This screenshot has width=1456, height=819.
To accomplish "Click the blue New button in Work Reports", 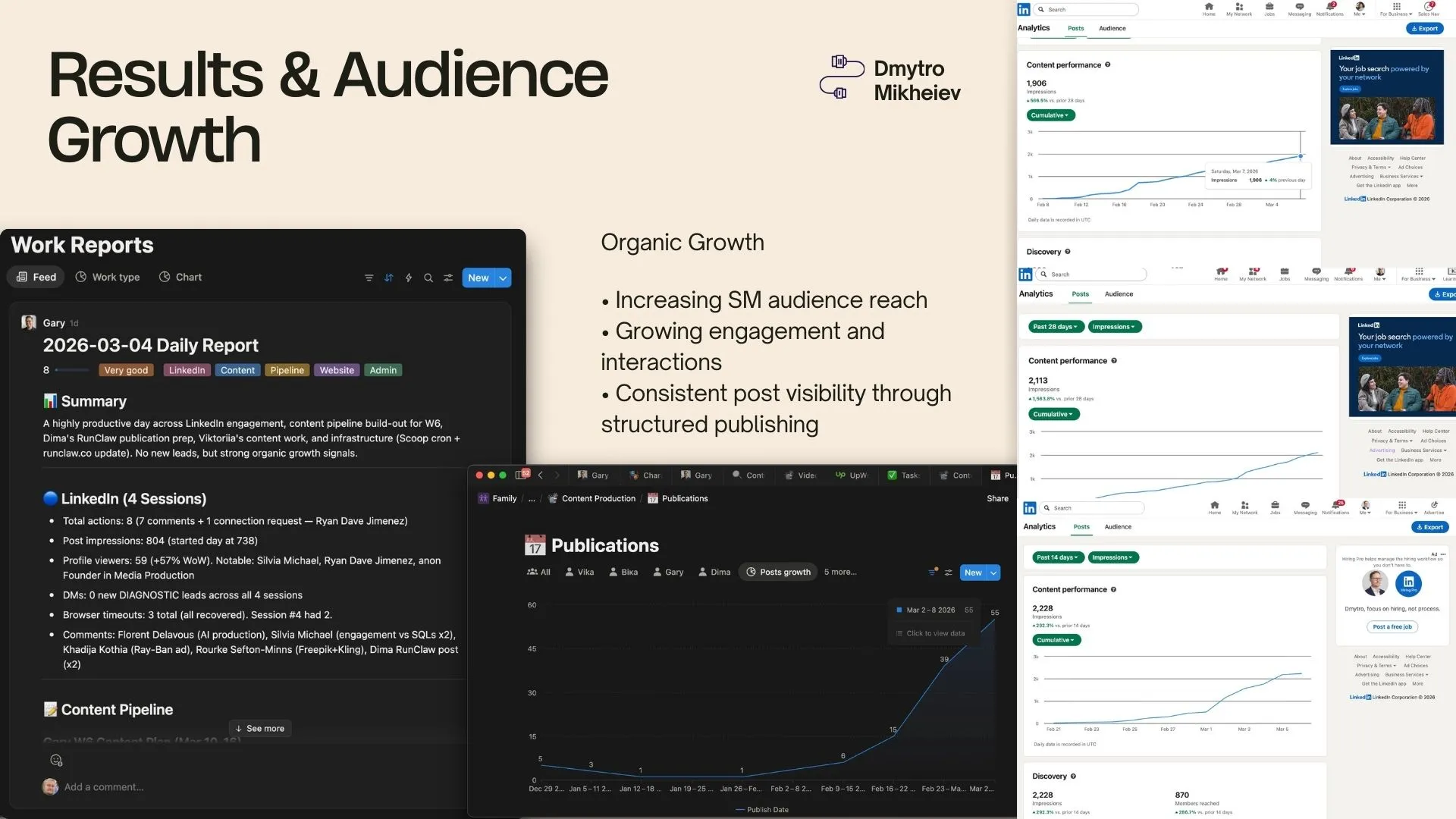I will [x=478, y=278].
